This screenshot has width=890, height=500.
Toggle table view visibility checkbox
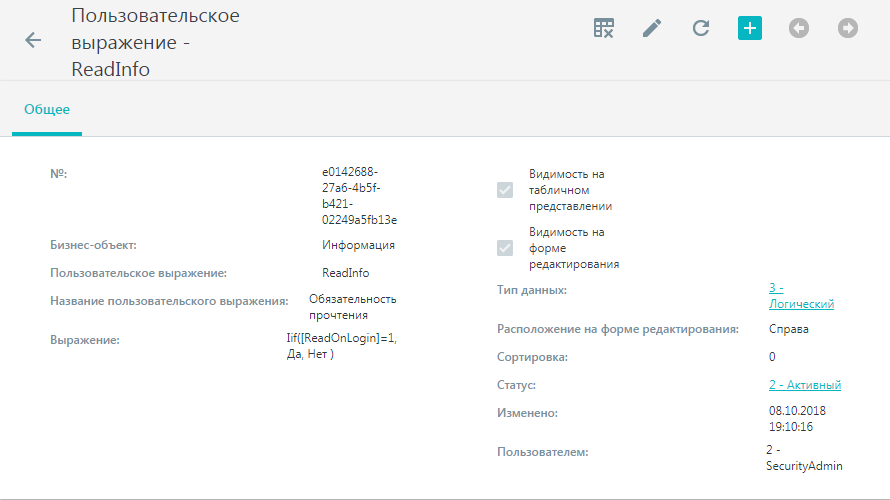[x=505, y=190]
